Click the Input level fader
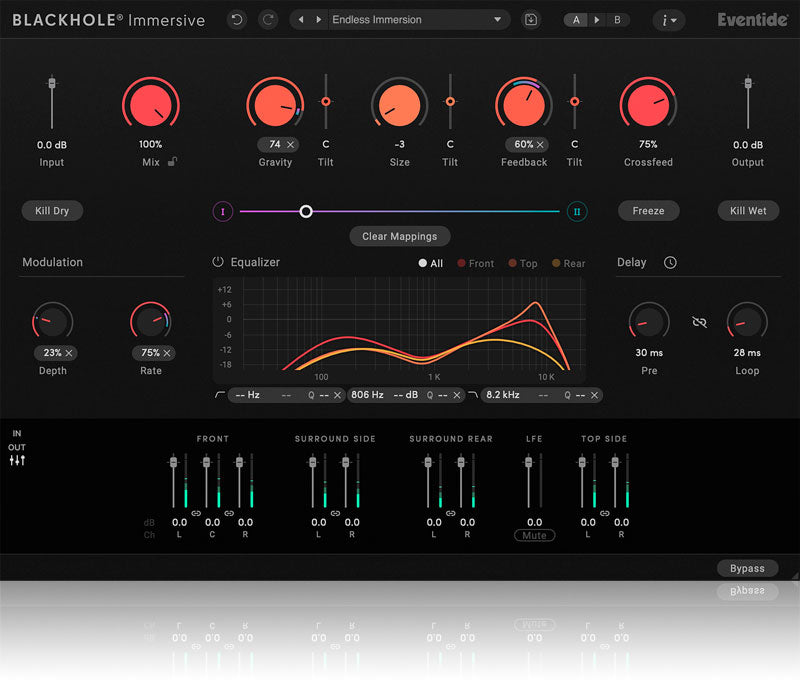The height and width of the screenshot is (680, 800). click(x=52, y=83)
